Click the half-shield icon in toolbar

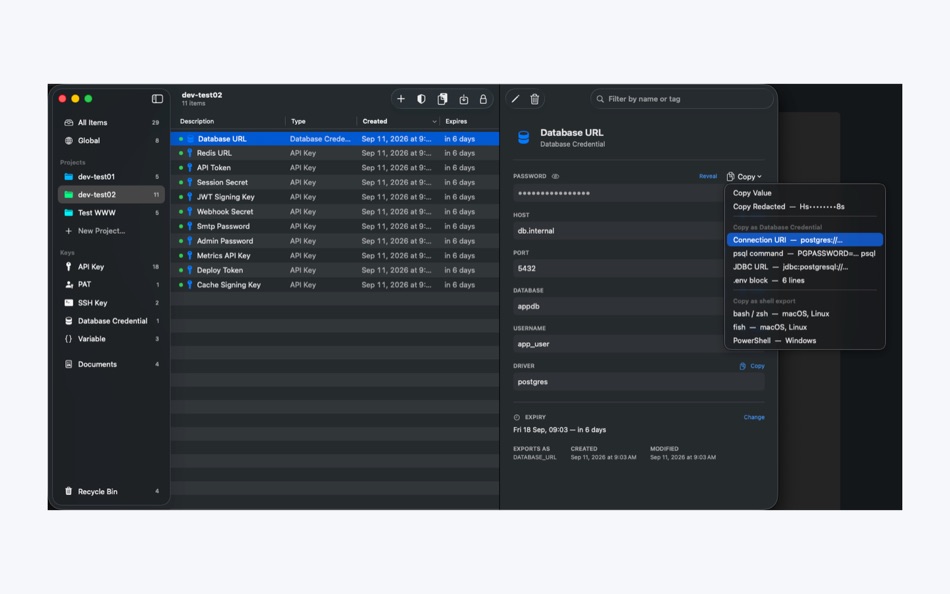coord(421,99)
